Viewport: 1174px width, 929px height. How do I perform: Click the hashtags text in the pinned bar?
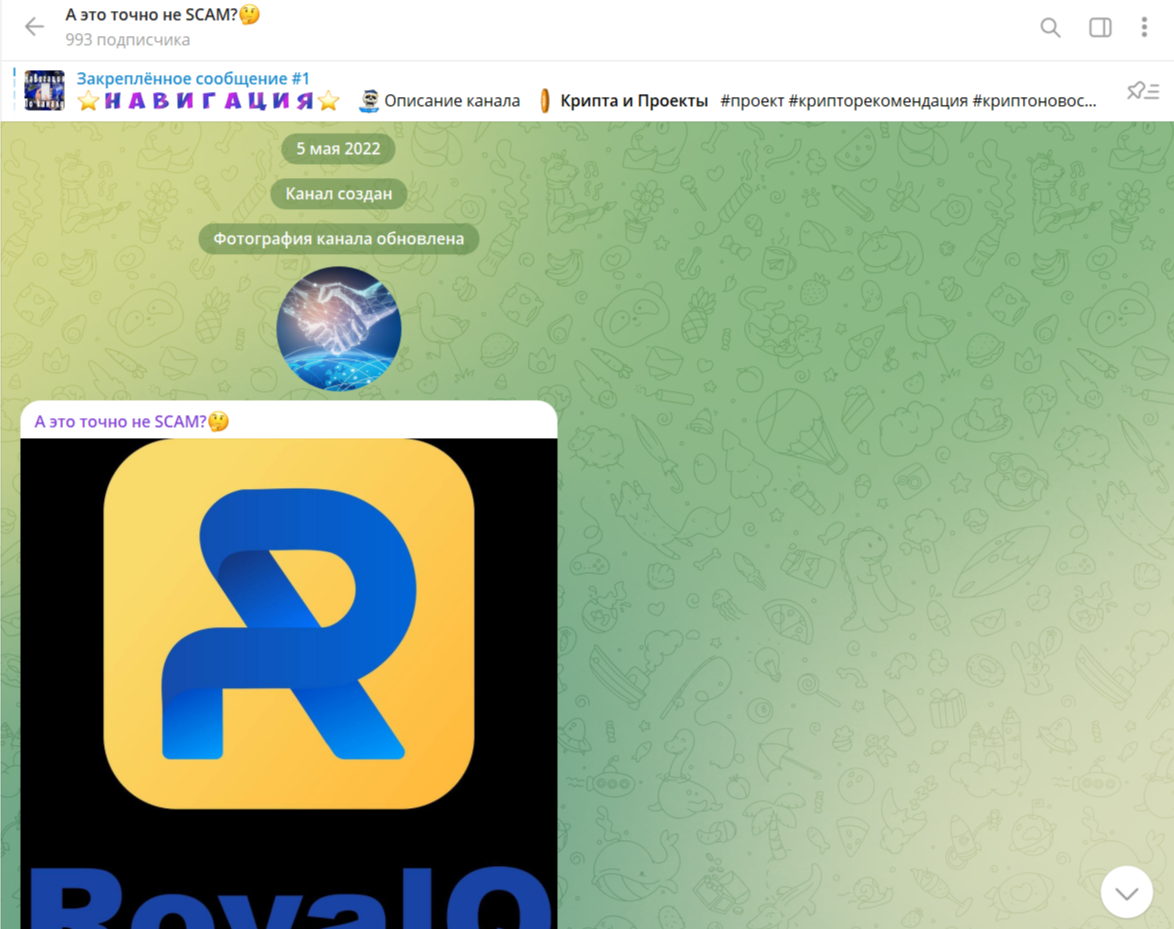point(907,101)
